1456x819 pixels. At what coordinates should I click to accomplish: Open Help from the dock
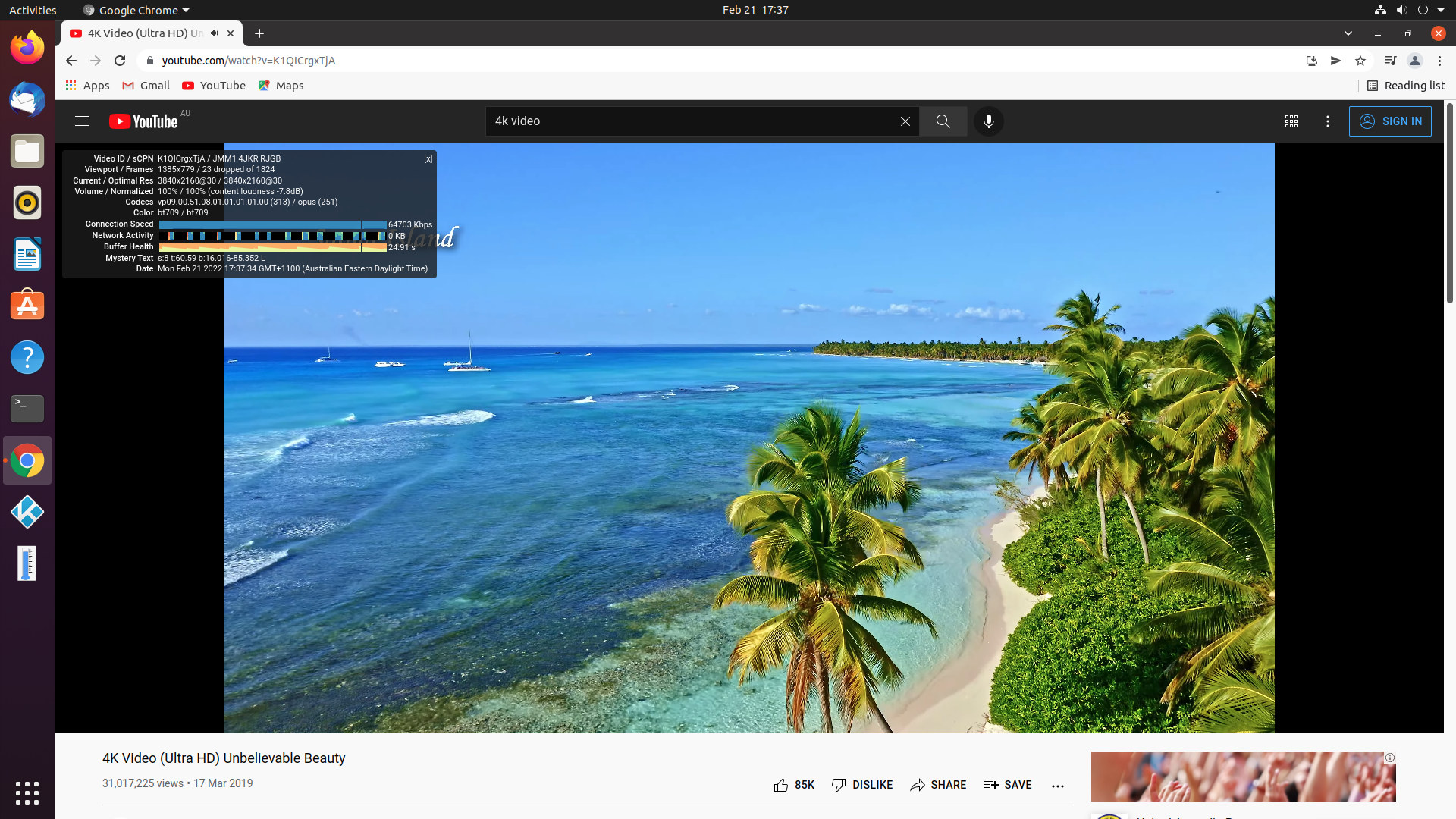pos(27,357)
